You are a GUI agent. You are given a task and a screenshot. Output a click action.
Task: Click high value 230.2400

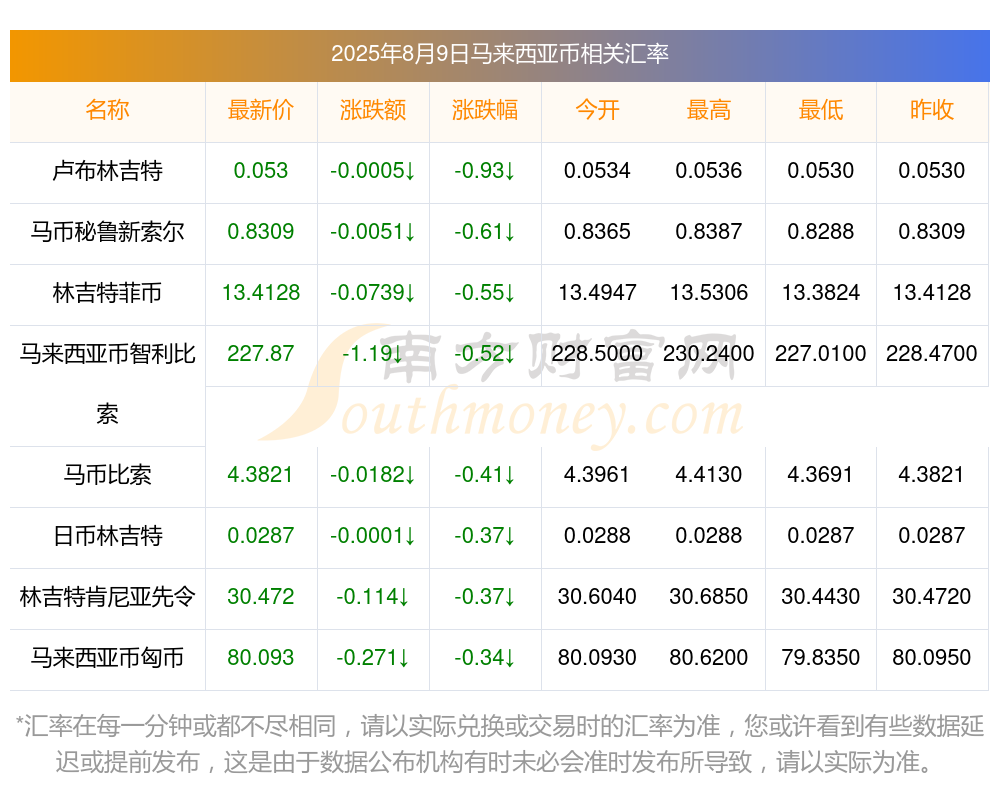pos(709,353)
